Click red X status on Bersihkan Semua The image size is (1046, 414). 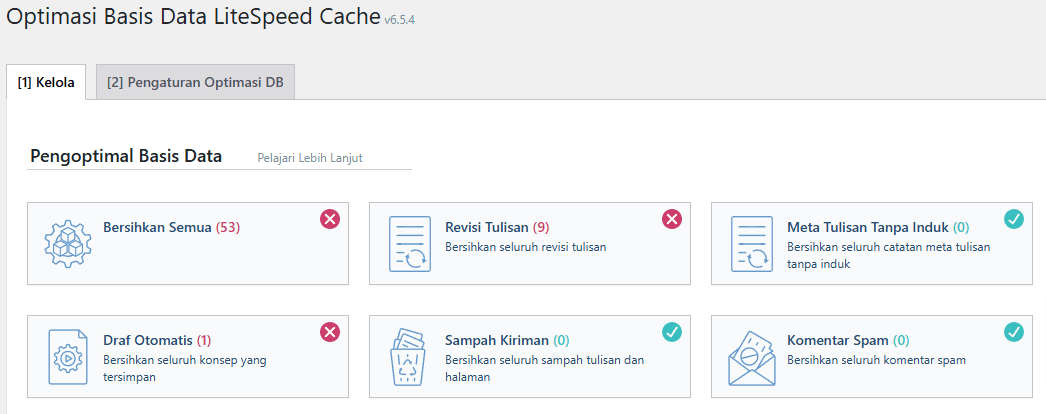click(x=330, y=219)
